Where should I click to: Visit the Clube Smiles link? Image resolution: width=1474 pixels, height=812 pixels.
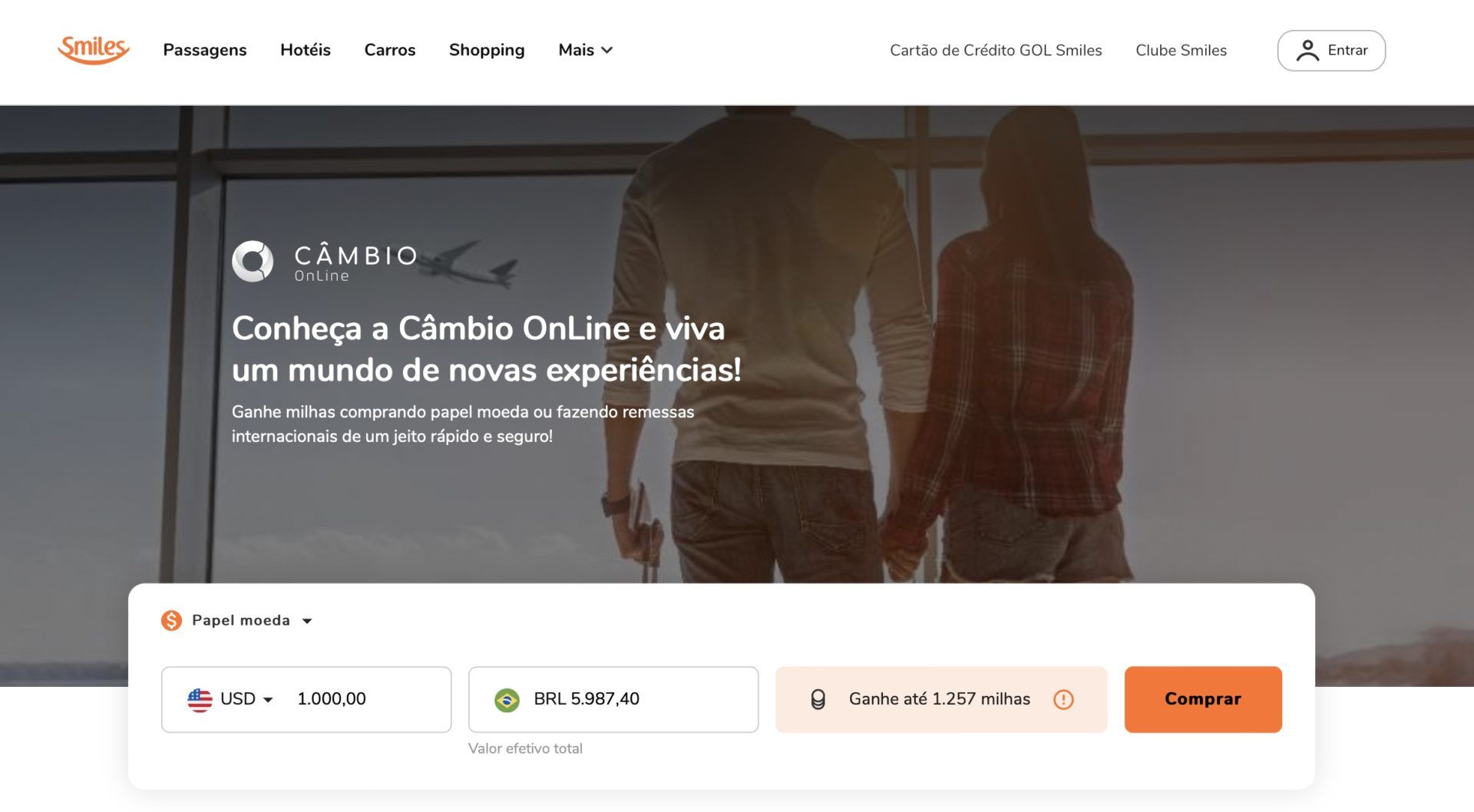click(1181, 51)
